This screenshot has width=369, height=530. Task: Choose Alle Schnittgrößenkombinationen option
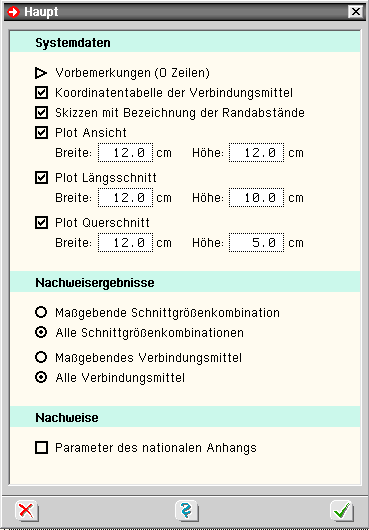pos(41,333)
